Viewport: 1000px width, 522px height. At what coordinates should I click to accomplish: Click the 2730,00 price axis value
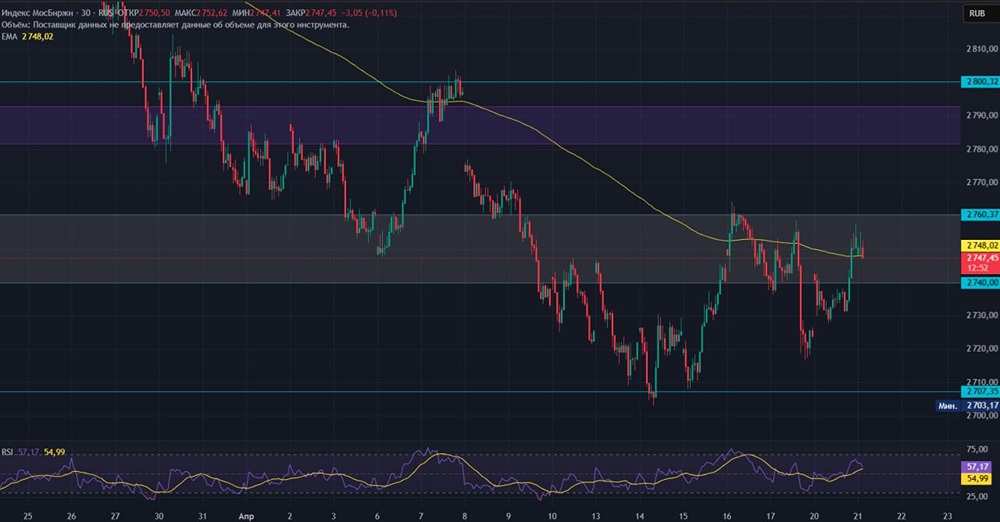pos(982,315)
